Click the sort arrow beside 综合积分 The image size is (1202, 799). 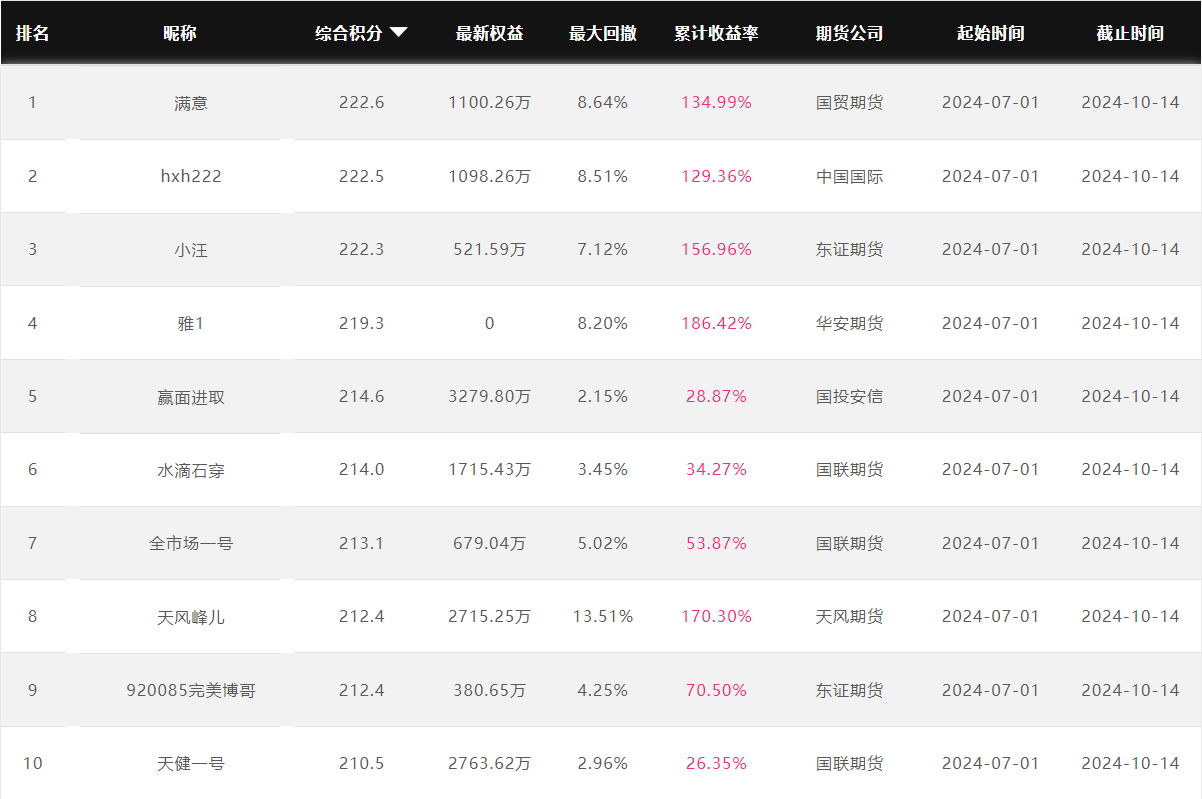pos(398,32)
